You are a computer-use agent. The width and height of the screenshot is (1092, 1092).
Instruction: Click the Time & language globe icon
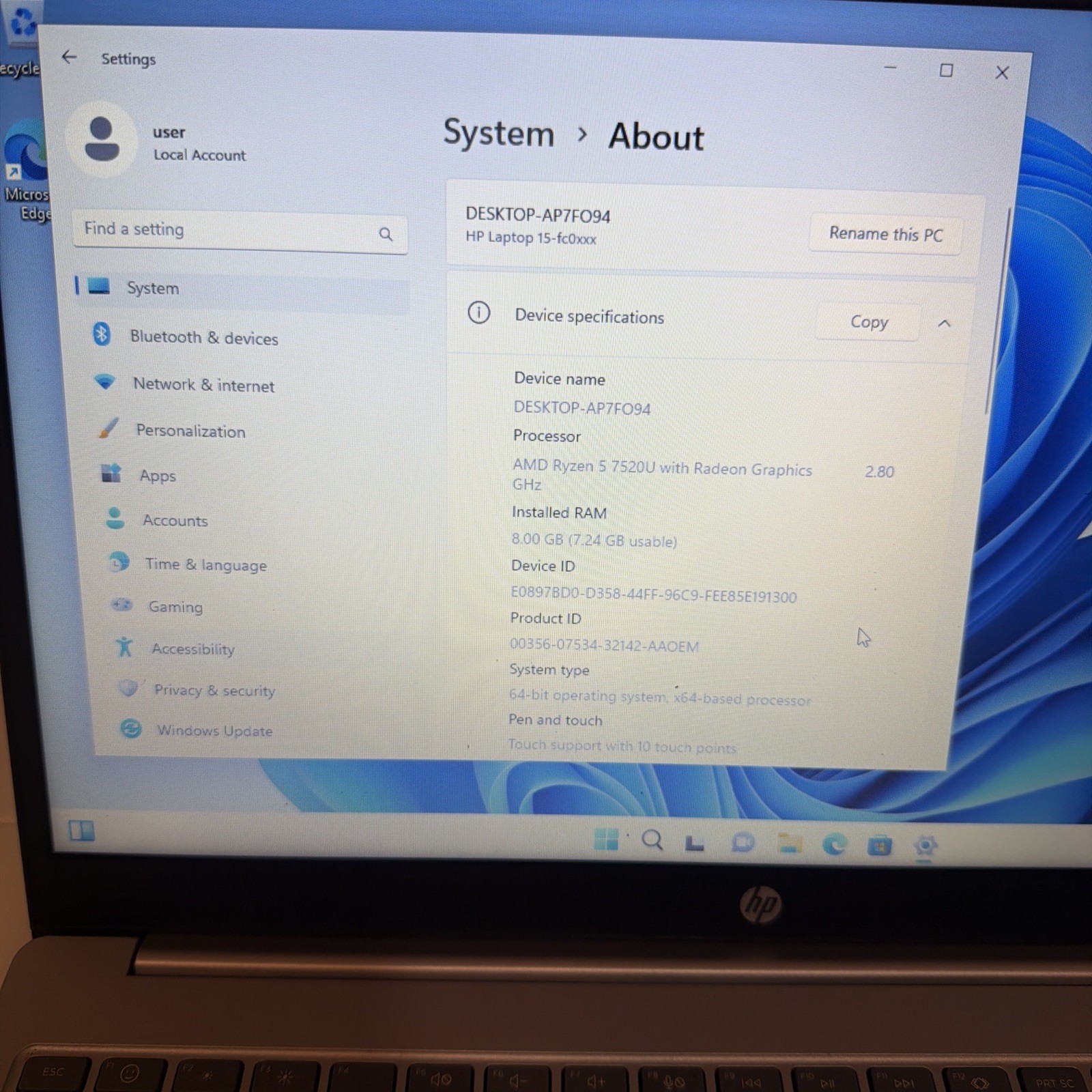tap(119, 562)
